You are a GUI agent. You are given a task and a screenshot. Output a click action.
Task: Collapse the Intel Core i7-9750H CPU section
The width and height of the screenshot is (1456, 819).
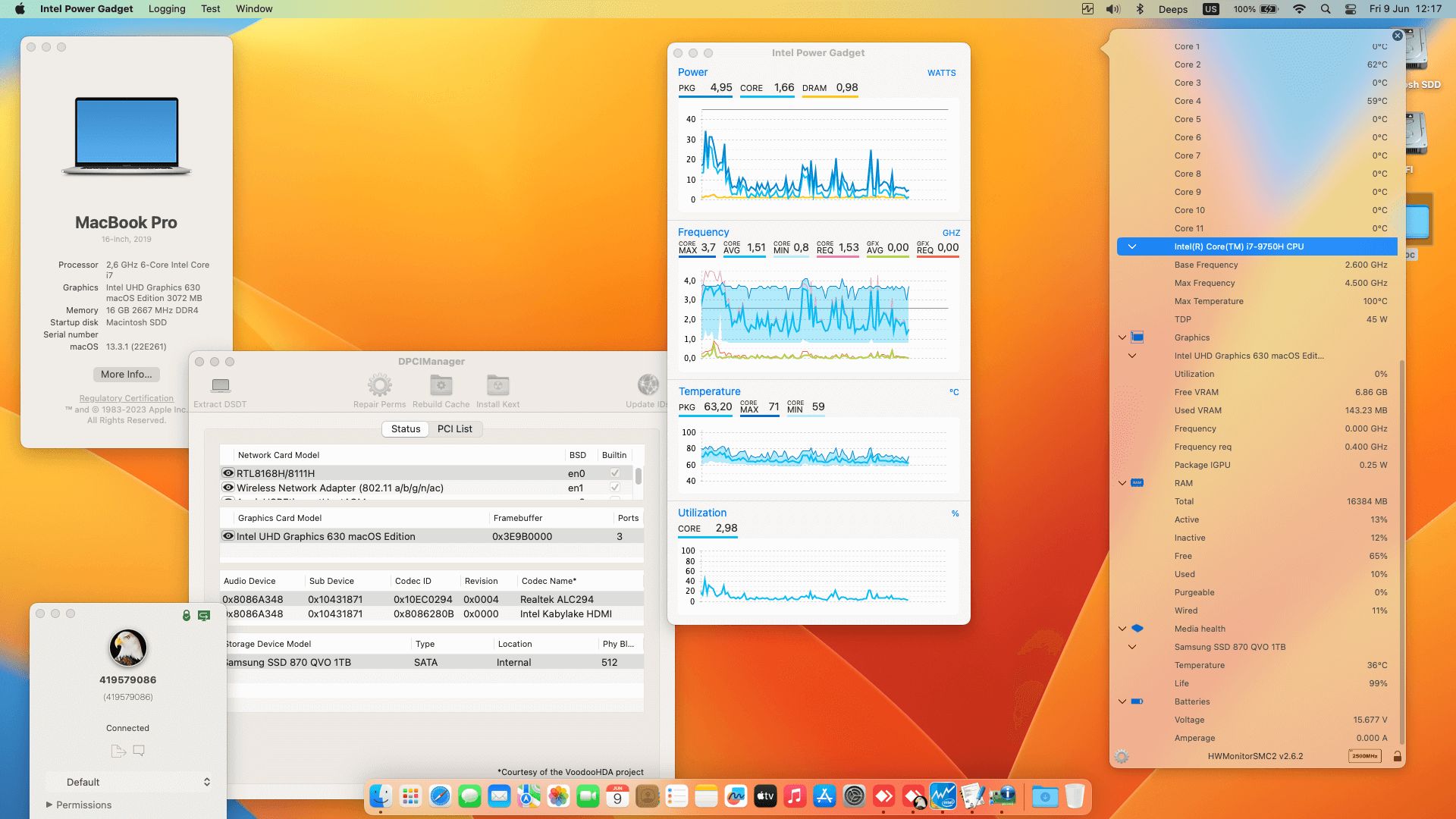(x=1132, y=246)
